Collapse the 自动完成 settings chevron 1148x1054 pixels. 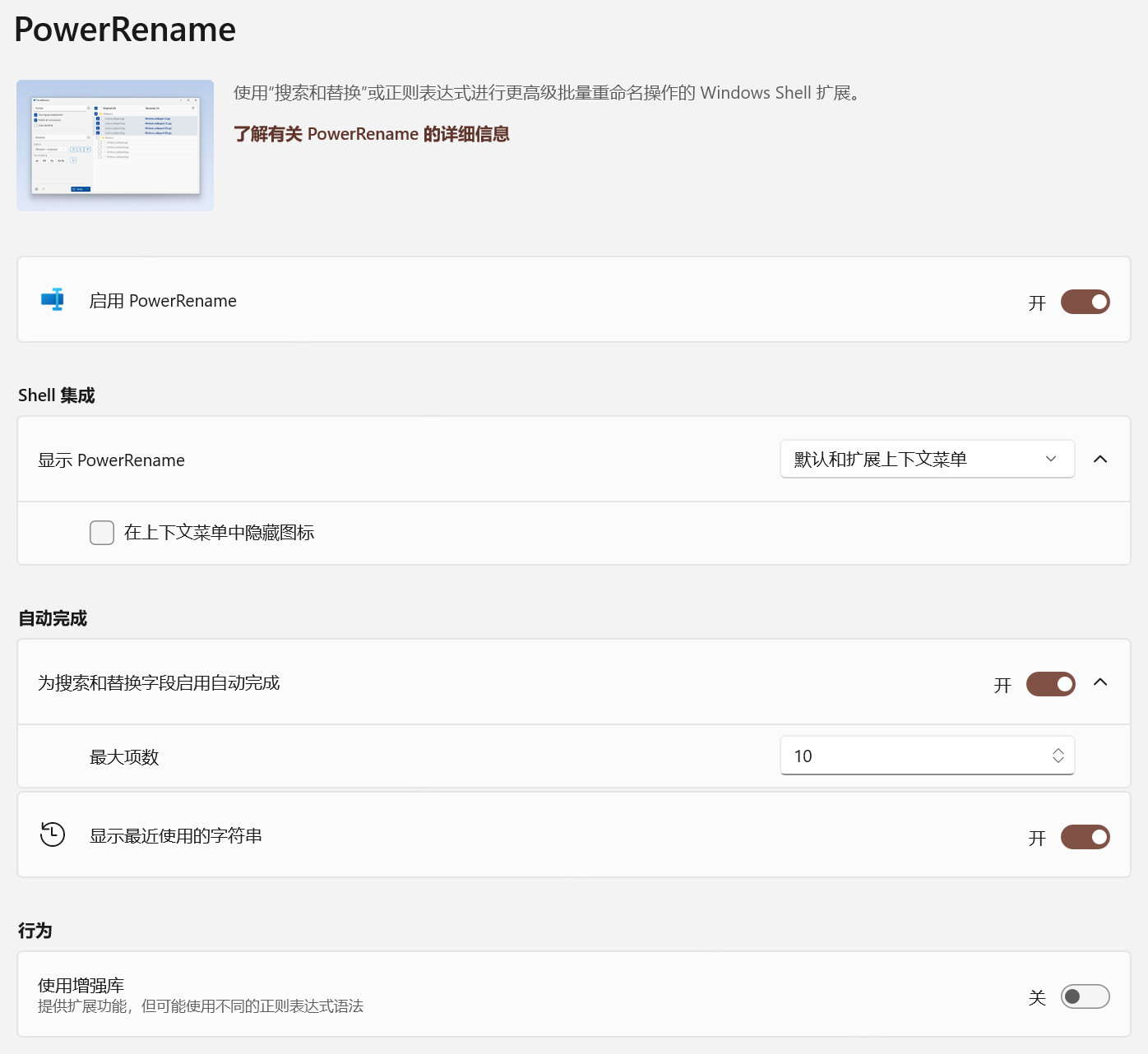pyautogui.click(x=1100, y=682)
